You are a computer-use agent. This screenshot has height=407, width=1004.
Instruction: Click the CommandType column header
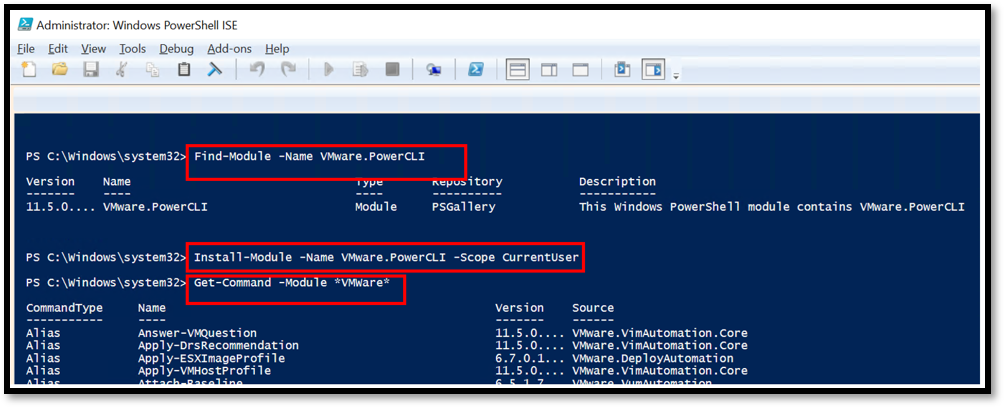pos(65,308)
